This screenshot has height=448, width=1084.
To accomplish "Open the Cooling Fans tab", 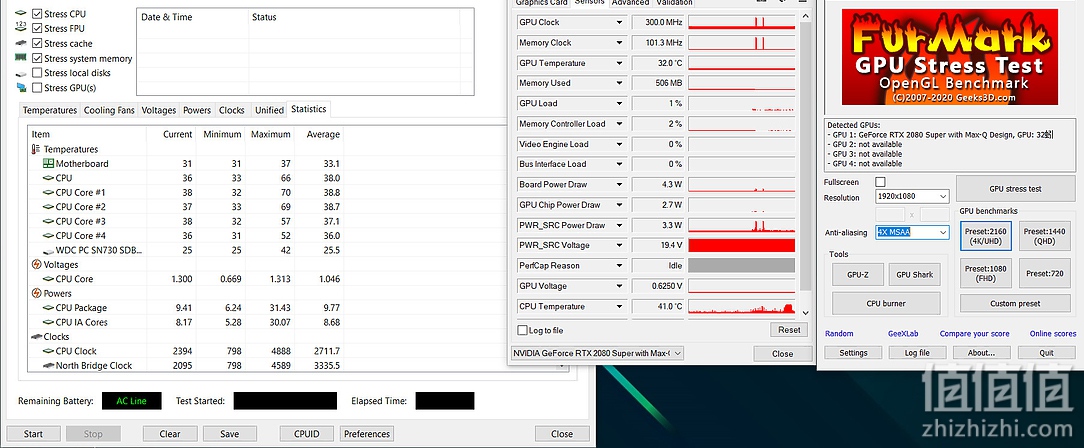I will click(x=109, y=110).
